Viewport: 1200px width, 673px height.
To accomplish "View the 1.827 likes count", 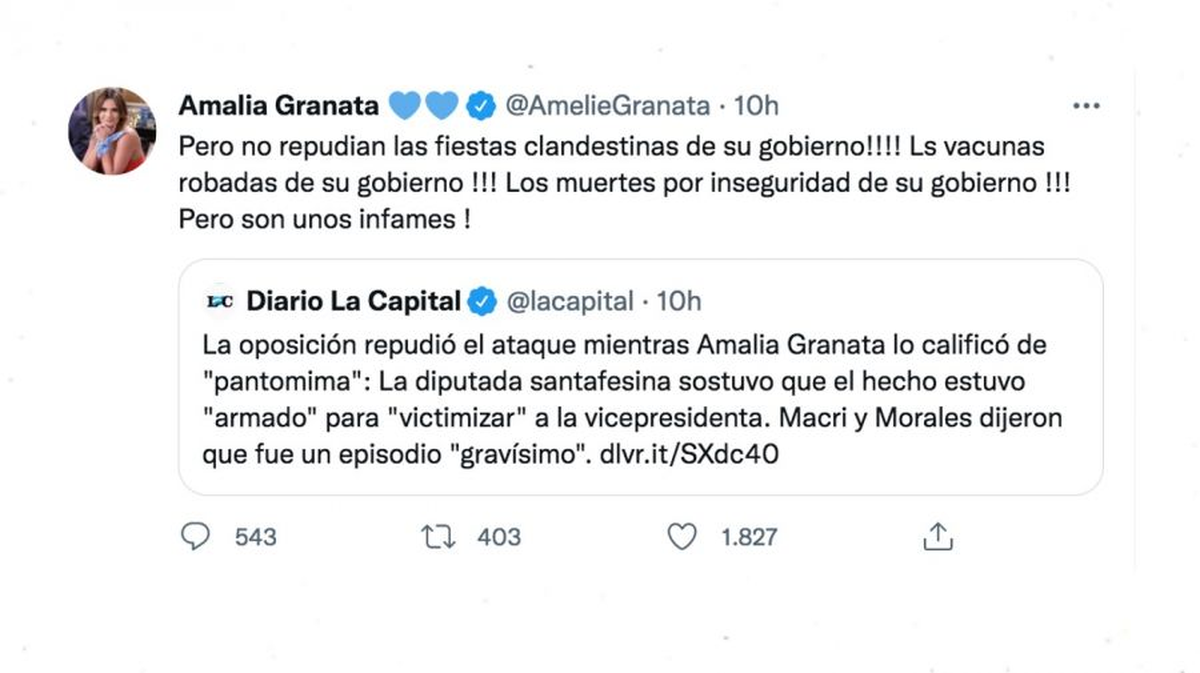I will click(x=748, y=537).
